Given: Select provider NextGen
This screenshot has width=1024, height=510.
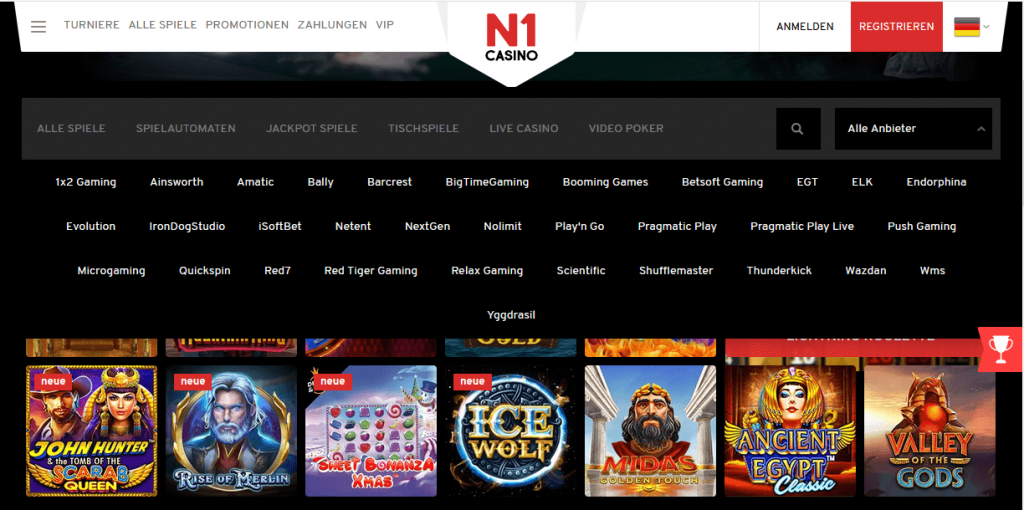Looking at the screenshot, I should [x=427, y=227].
